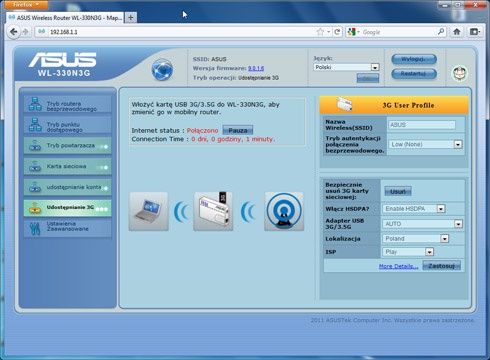Open the Firefox application menu button
490x360 pixels.
26,4
